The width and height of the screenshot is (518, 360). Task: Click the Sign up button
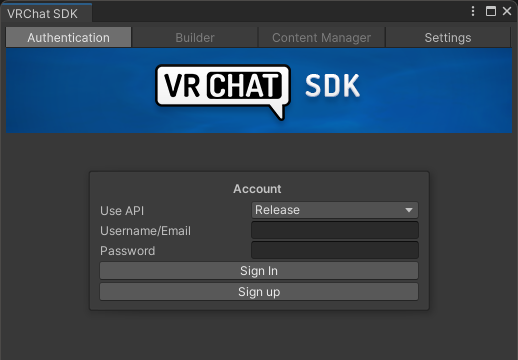[259, 292]
